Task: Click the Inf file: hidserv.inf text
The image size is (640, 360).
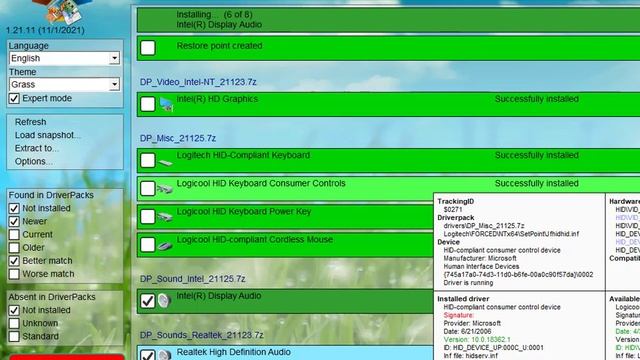Action: 470,356
